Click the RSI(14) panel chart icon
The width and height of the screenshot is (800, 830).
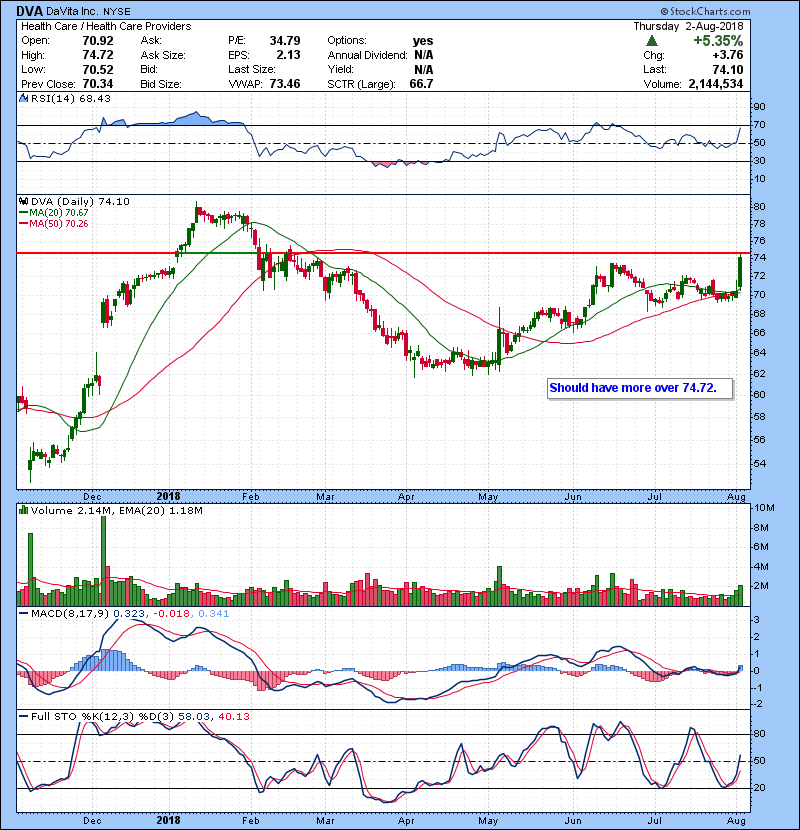click(x=23, y=98)
